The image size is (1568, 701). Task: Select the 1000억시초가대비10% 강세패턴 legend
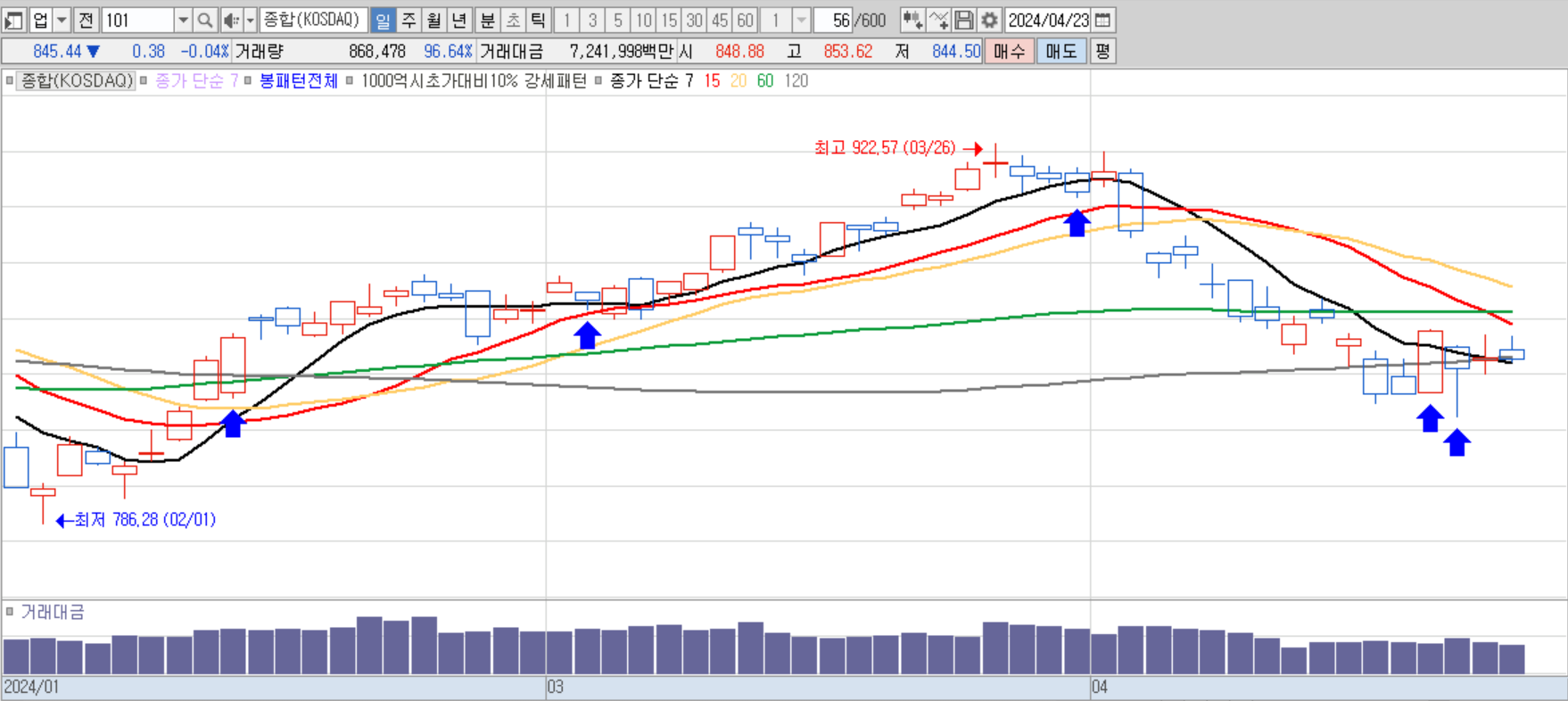pos(474,81)
